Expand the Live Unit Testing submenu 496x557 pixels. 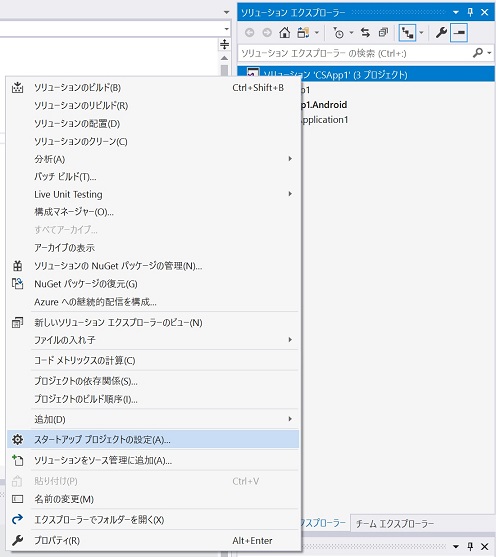tap(290, 194)
